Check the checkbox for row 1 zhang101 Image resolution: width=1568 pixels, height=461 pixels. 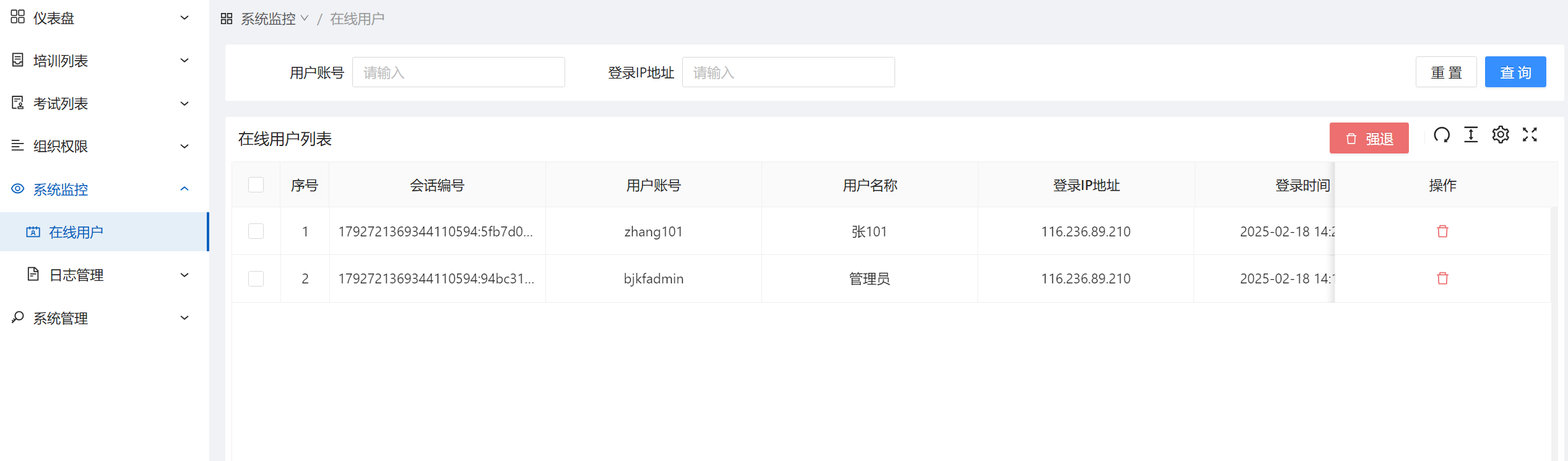[x=256, y=231]
